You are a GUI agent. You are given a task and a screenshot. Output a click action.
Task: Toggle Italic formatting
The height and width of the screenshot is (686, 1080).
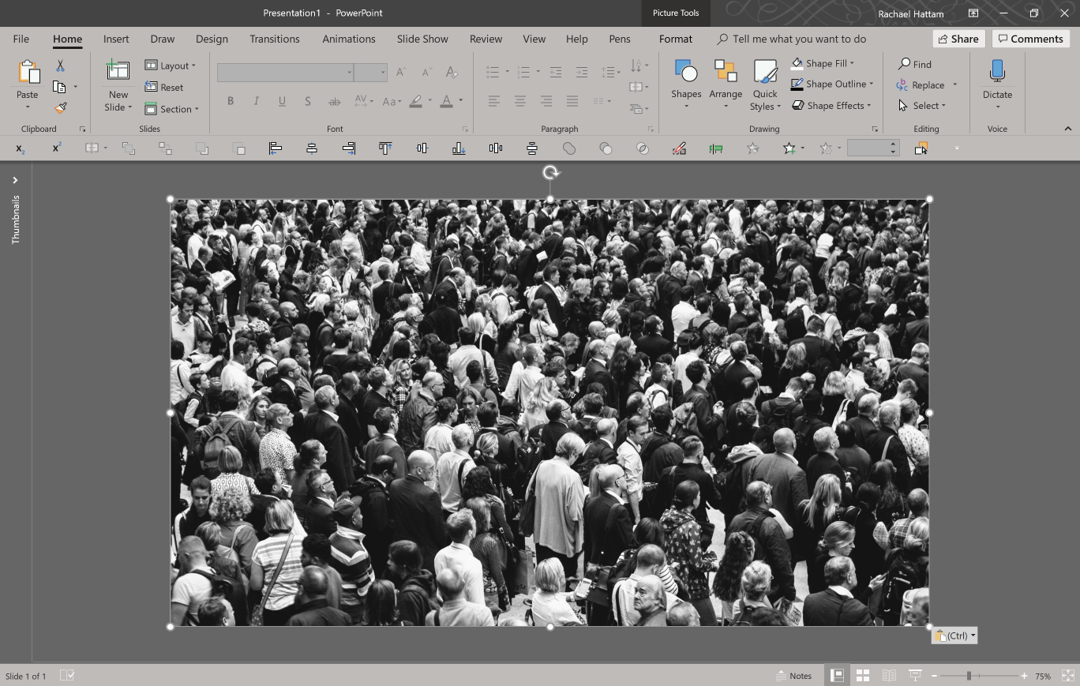coord(255,101)
